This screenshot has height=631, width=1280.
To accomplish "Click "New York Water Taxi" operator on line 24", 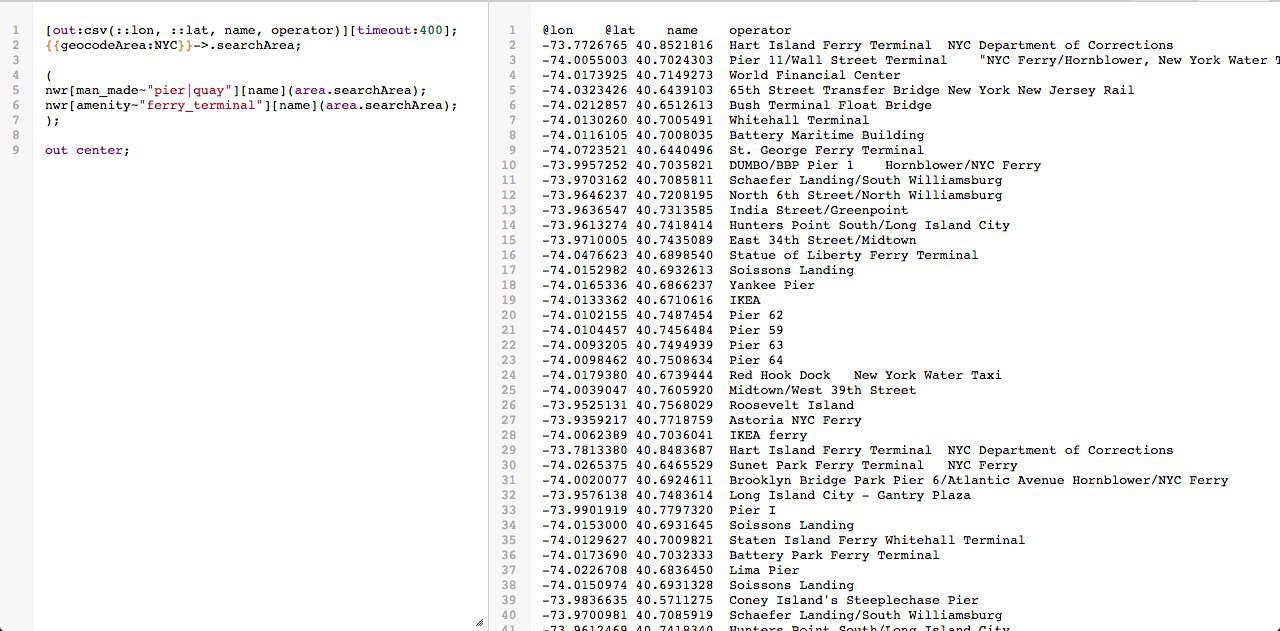I will point(928,375).
